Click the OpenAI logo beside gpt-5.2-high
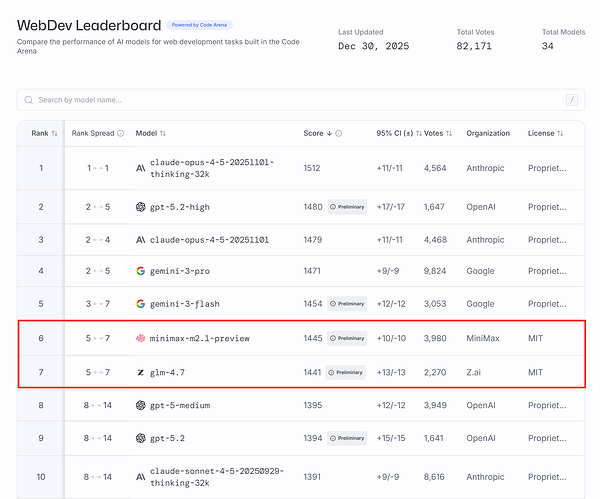This screenshot has width=600, height=499. point(140,207)
